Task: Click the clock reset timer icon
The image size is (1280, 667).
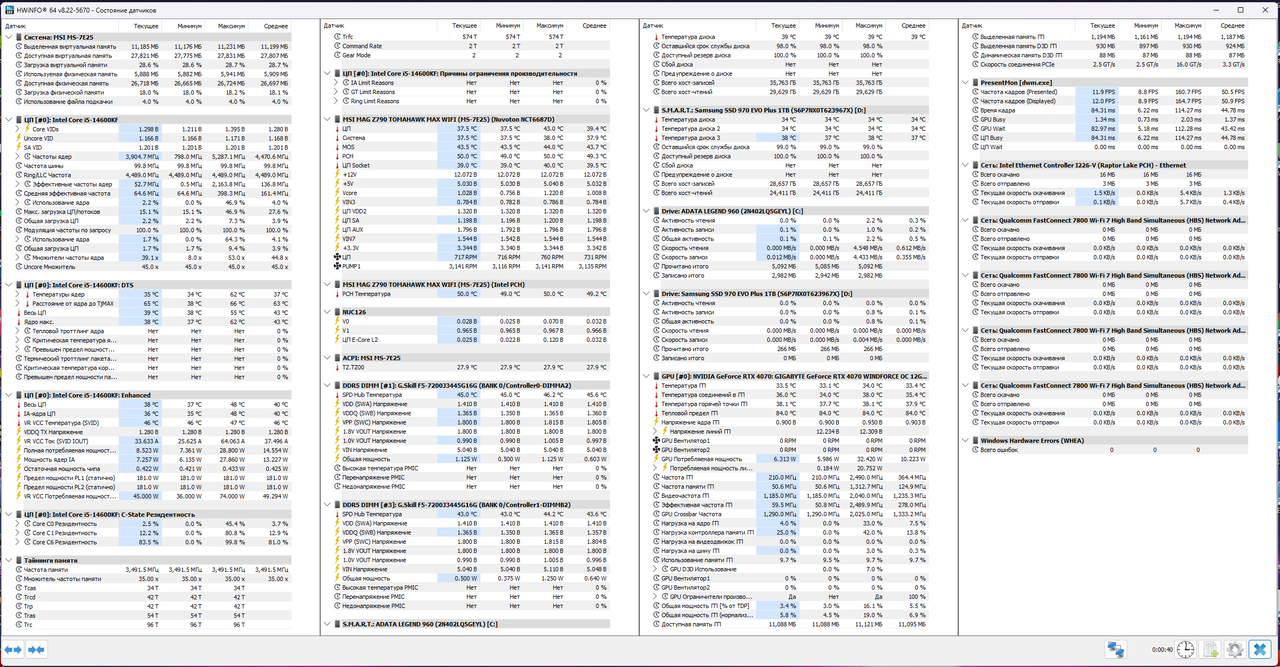Action: point(1186,650)
